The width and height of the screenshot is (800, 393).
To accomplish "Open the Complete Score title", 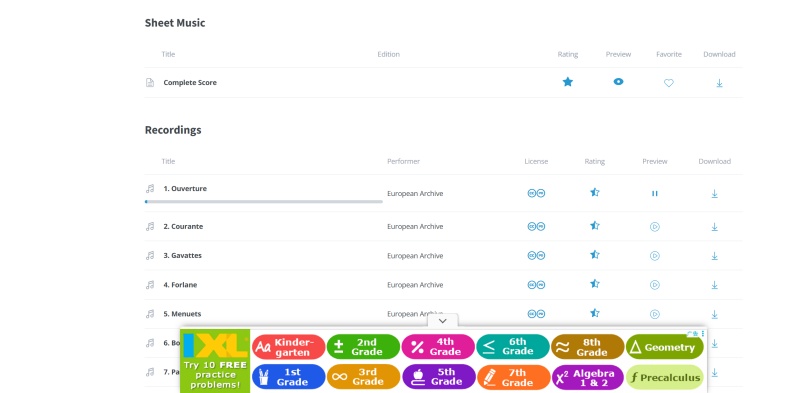I will (x=190, y=82).
